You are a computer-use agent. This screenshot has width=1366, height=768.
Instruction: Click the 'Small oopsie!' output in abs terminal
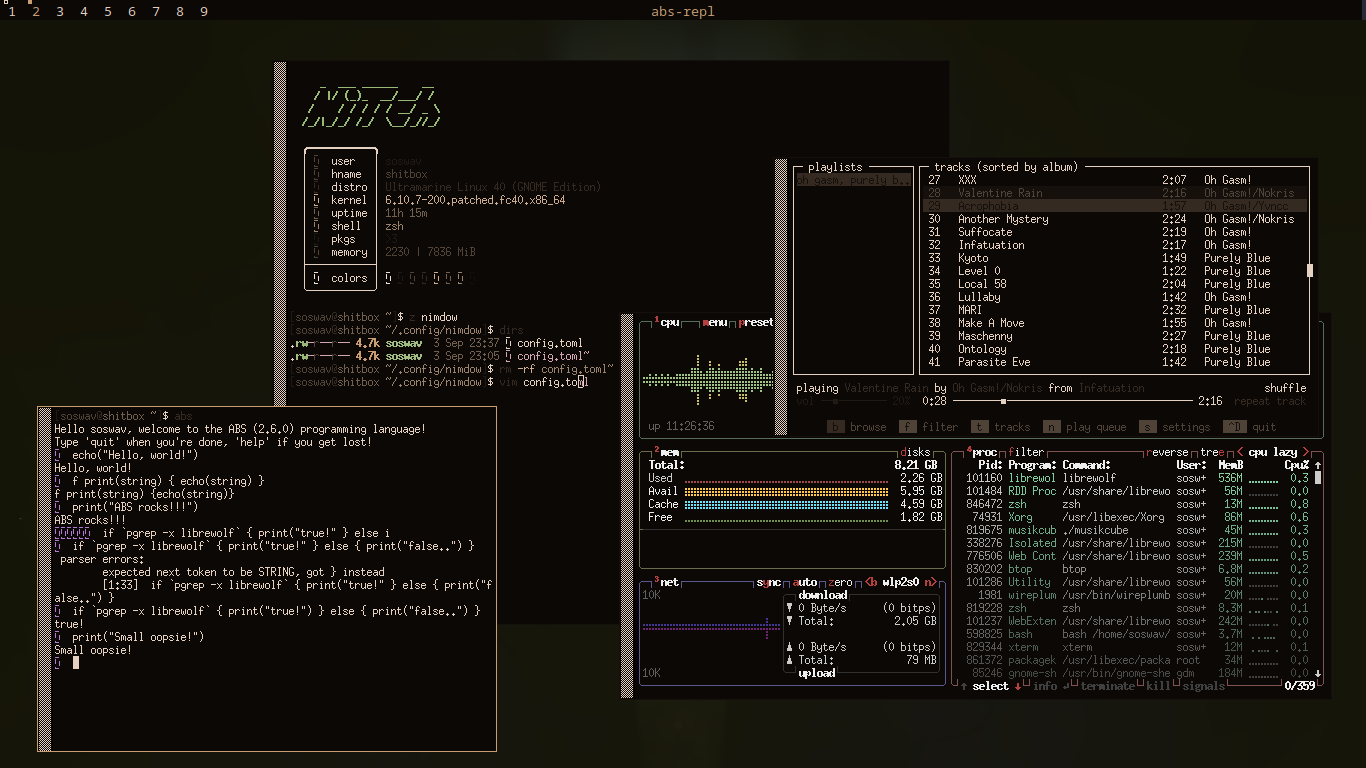tap(93, 650)
